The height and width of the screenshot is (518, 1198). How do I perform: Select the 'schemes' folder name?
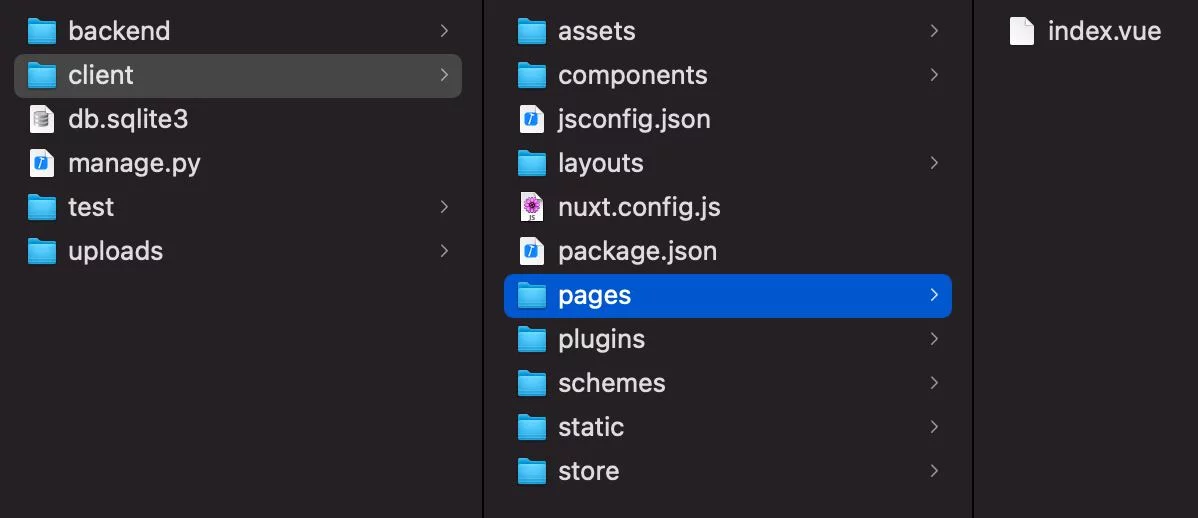pos(612,384)
